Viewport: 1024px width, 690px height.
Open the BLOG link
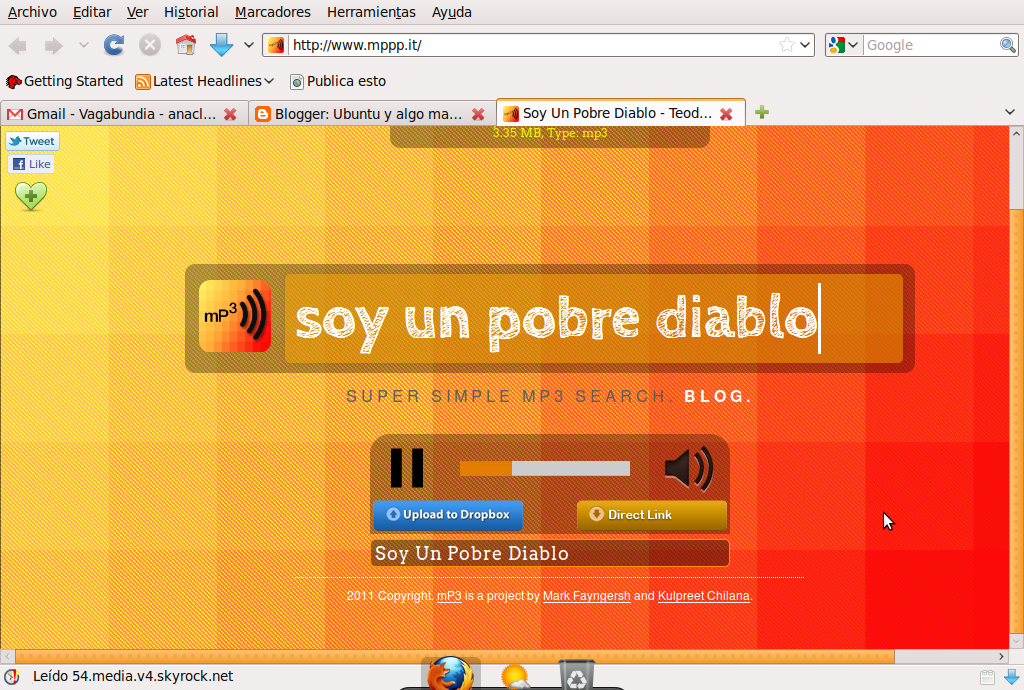(718, 396)
